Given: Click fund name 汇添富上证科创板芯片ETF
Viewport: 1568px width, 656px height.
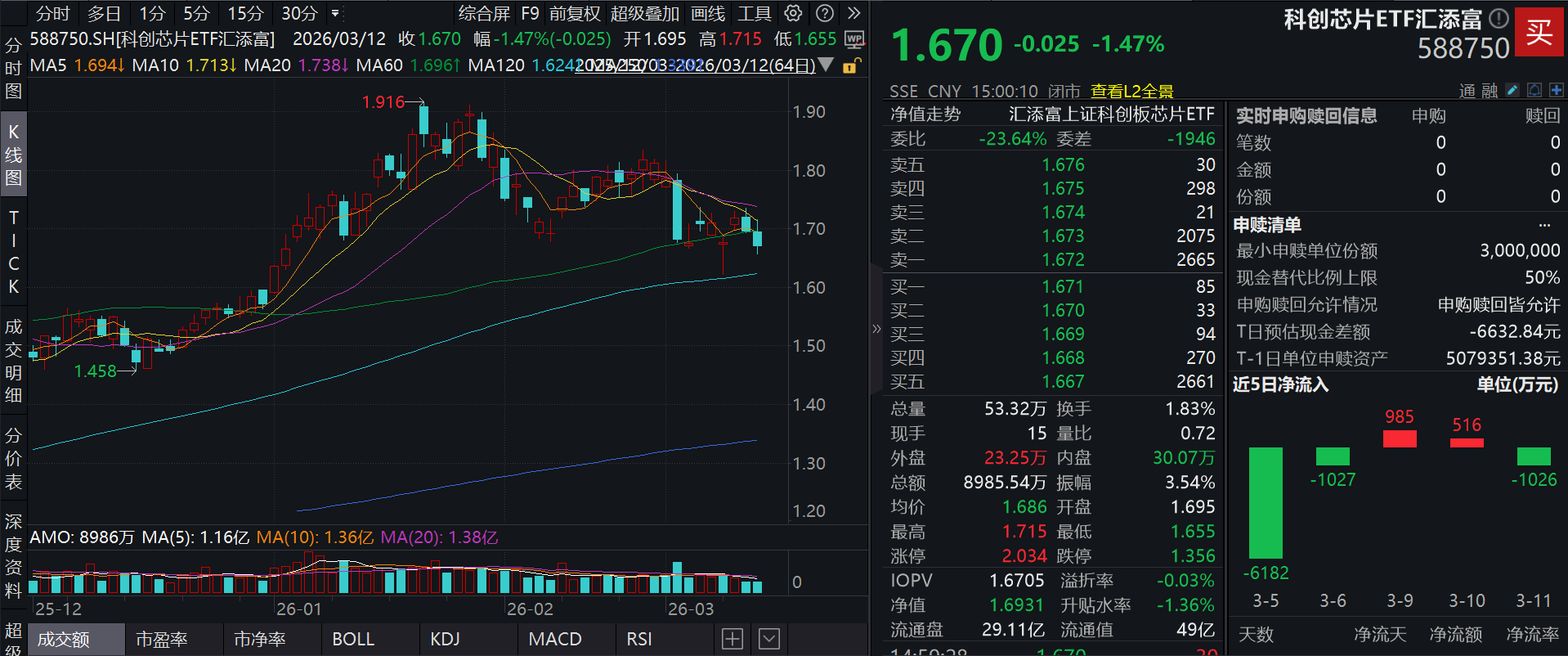Looking at the screenshot, I should click(1112, 114).
